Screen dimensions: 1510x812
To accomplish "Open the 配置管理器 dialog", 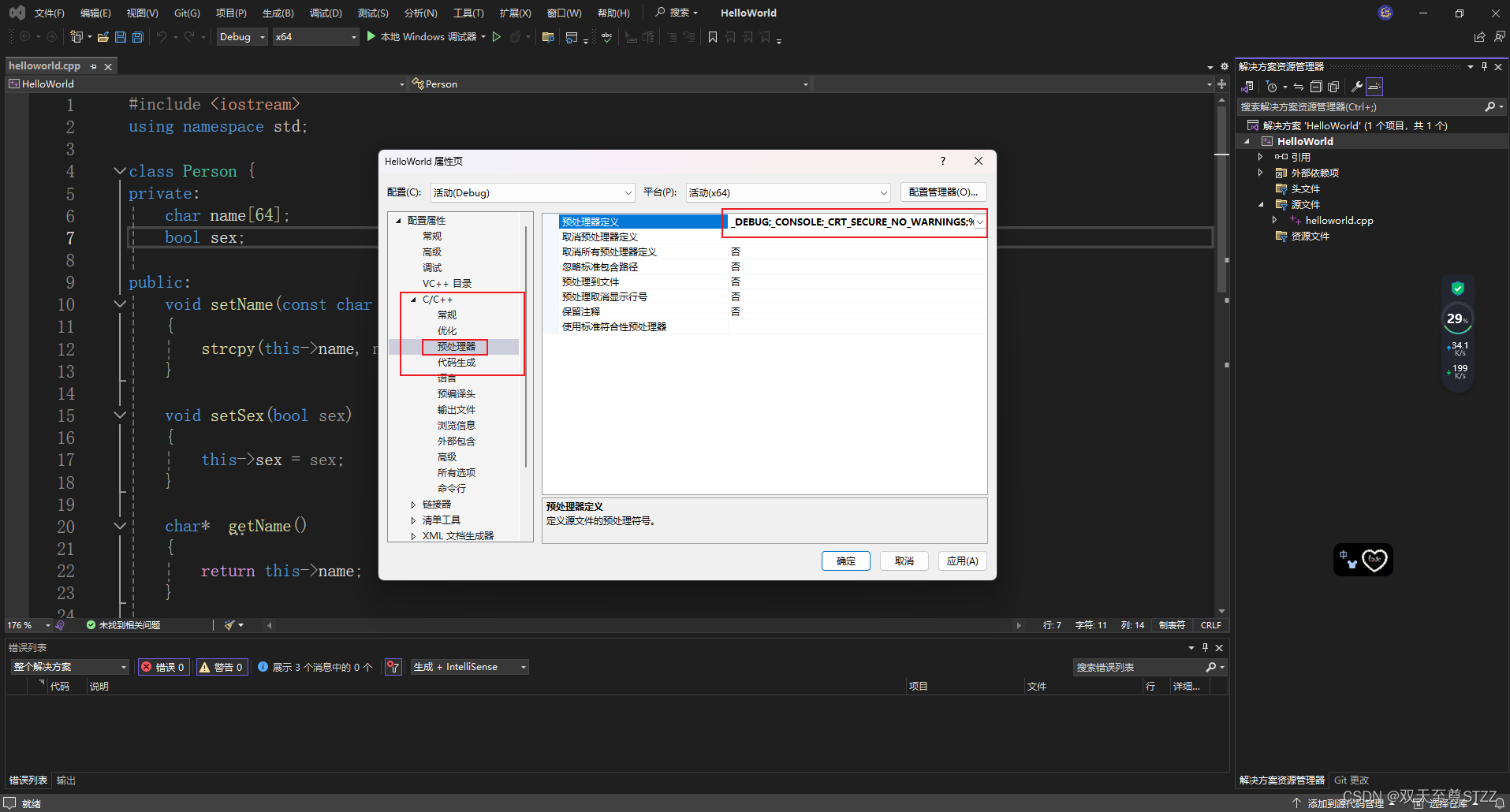I will coord(943,192).
